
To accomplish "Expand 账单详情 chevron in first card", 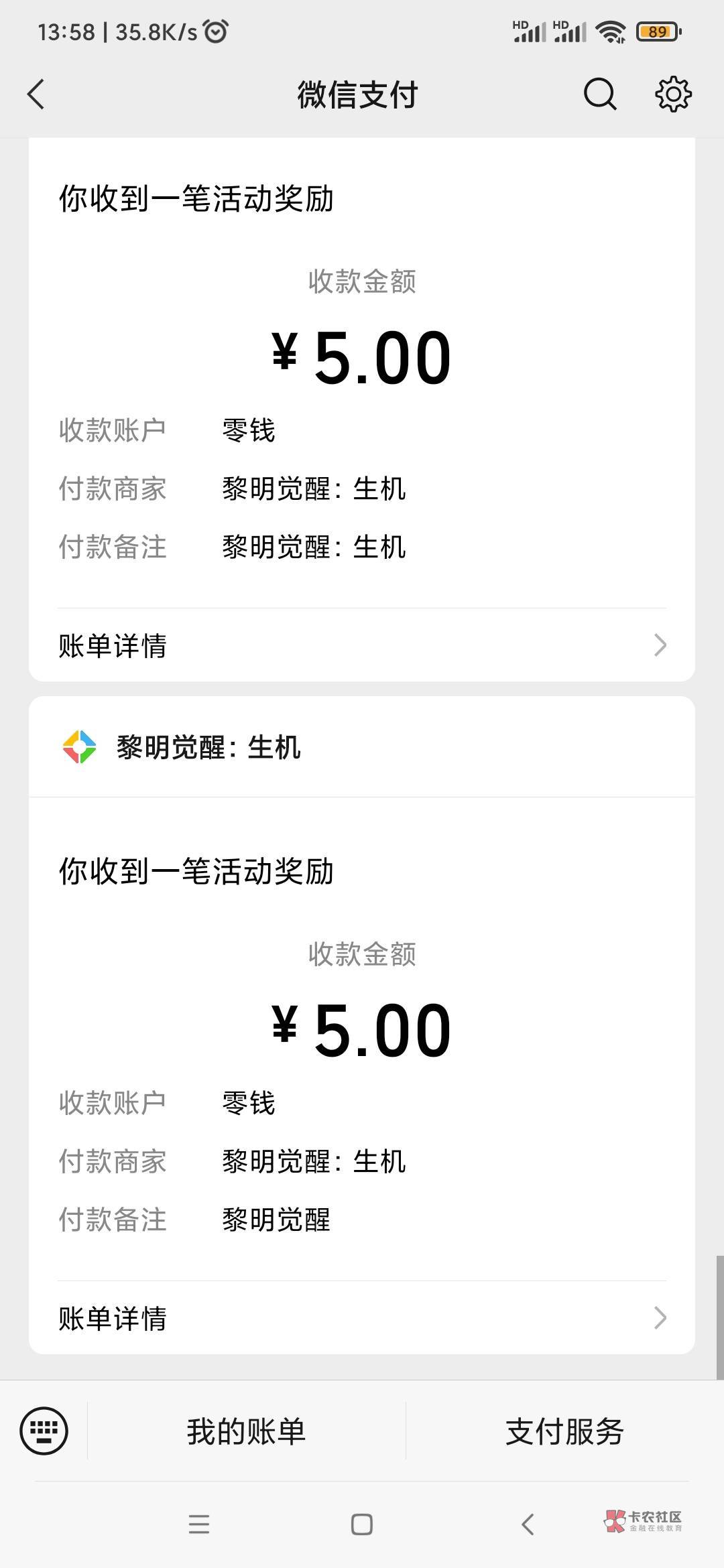I will pos(660,645).
